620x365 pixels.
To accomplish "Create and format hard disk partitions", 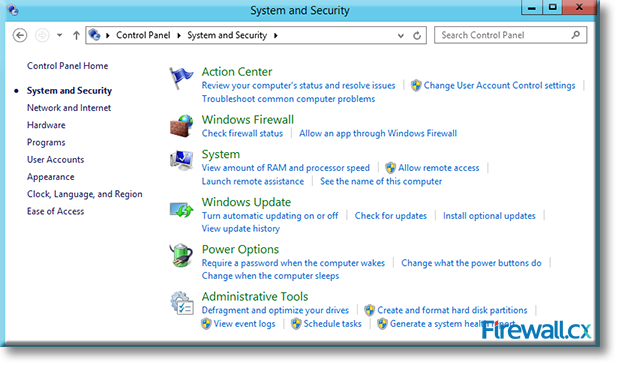I will pyautogui.click(x=452, y=310).
